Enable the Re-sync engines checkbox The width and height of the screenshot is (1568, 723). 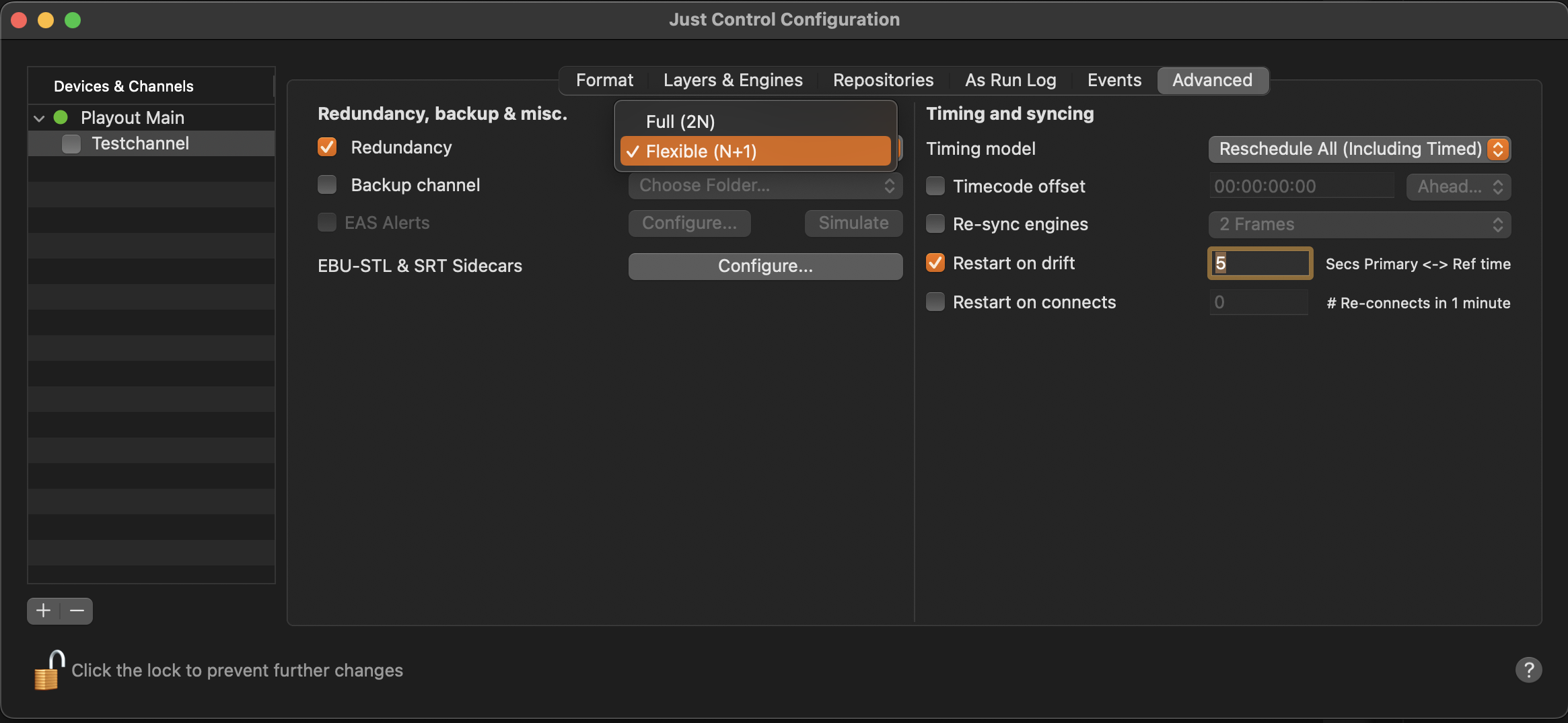pyautogui.click(x=935, y=223)
